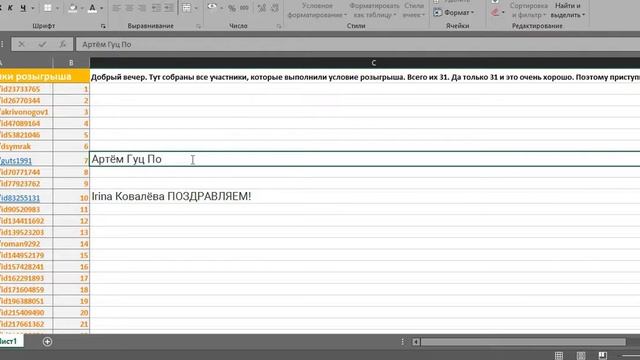This screenshot has width=640, height=360.
Task: Select the Добрый вечер description cell
Action: pyautogui.click(x=365, y=77)
